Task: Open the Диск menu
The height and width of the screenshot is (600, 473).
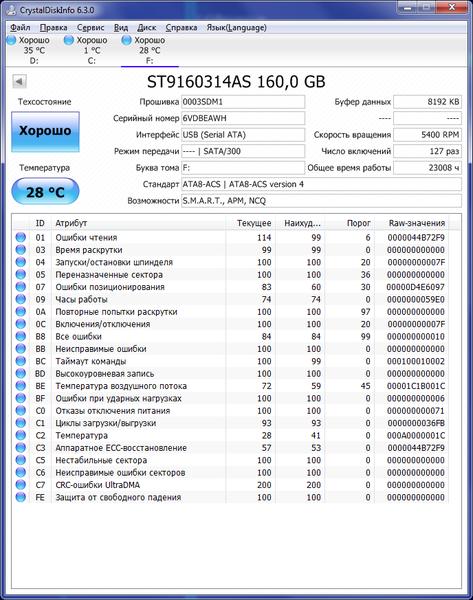Action: tap(147, 28)
